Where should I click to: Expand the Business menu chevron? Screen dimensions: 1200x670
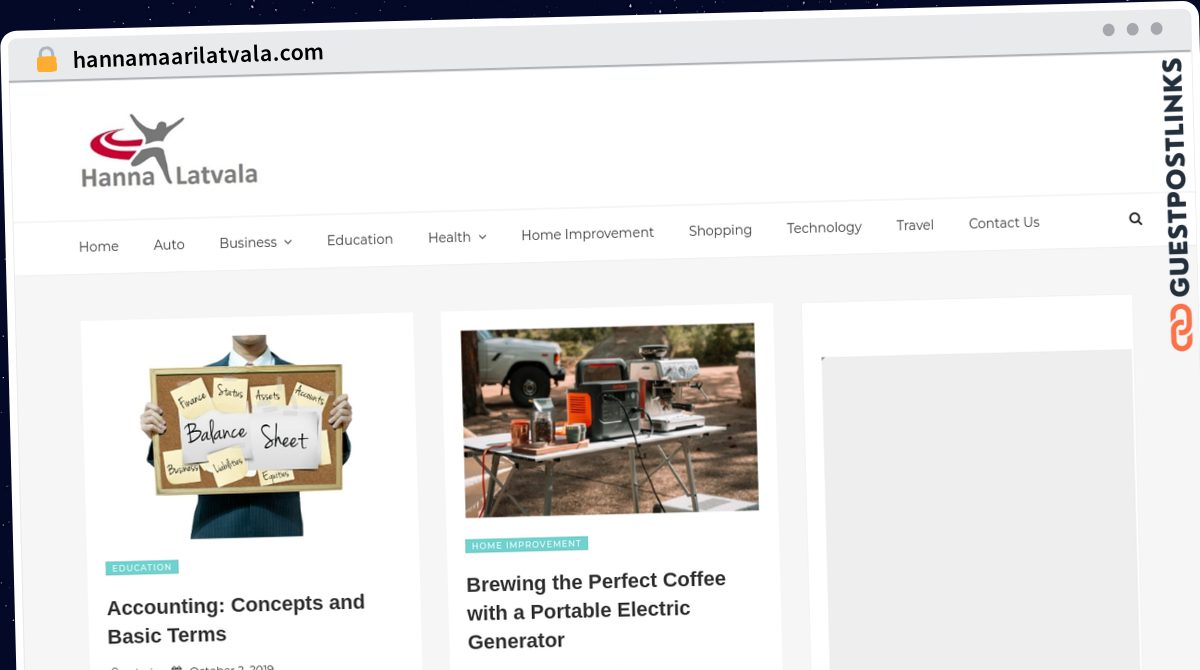click(x=288, y=242)
